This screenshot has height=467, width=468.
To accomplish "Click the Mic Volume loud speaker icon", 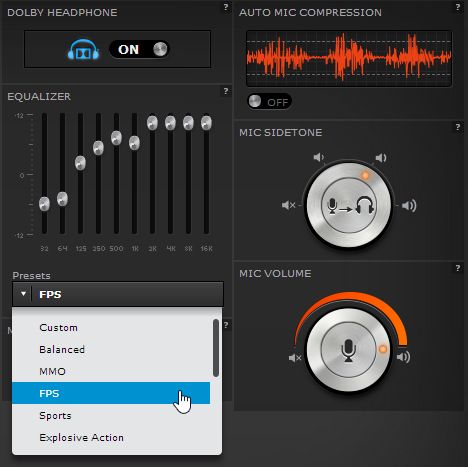I will (x=403, y=357).
